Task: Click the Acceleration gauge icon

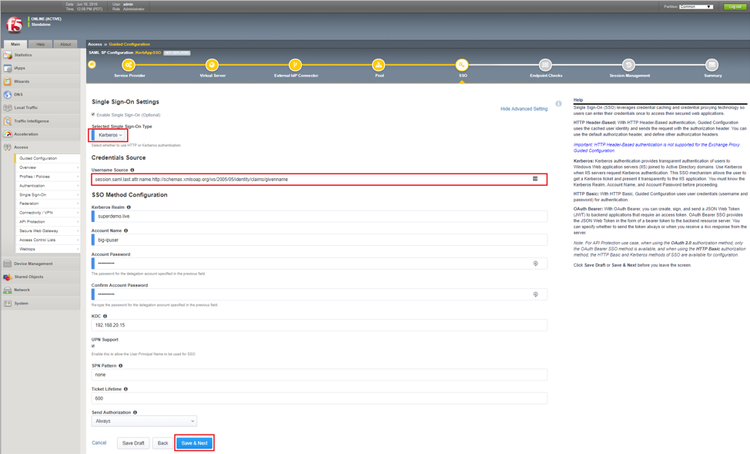Action: pos(8,134)
